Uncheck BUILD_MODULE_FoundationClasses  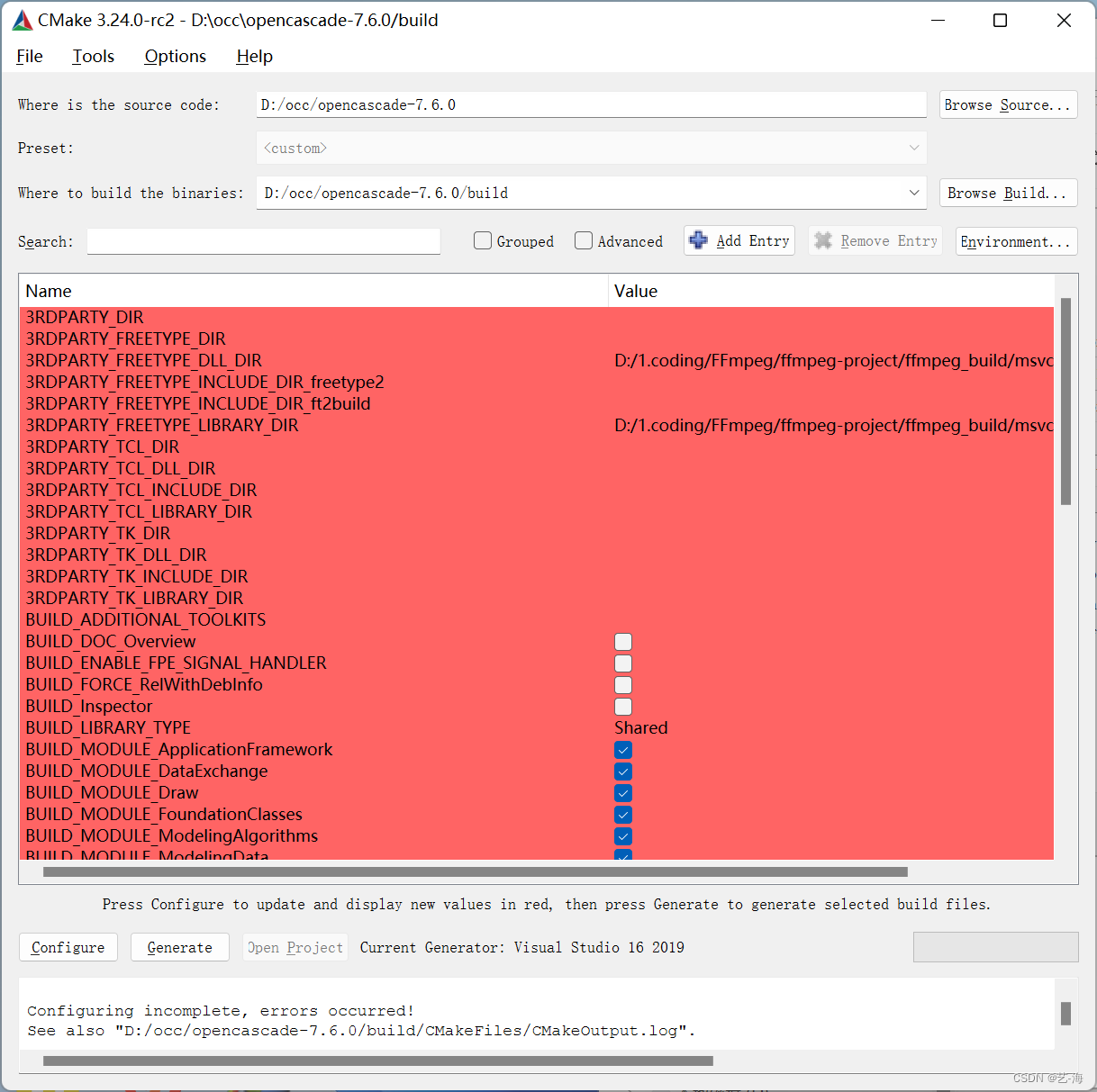622,815
